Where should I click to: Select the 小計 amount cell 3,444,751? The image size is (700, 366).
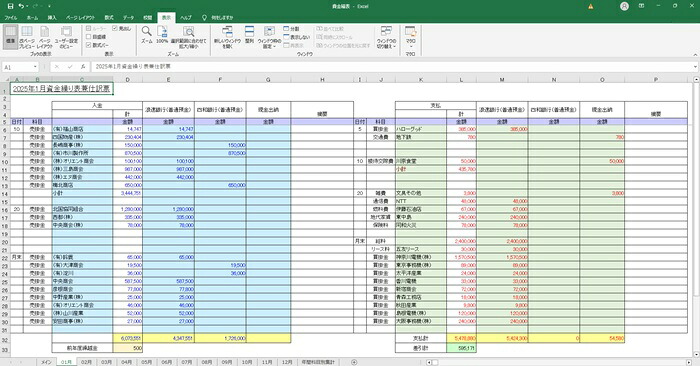coord(128,193)
